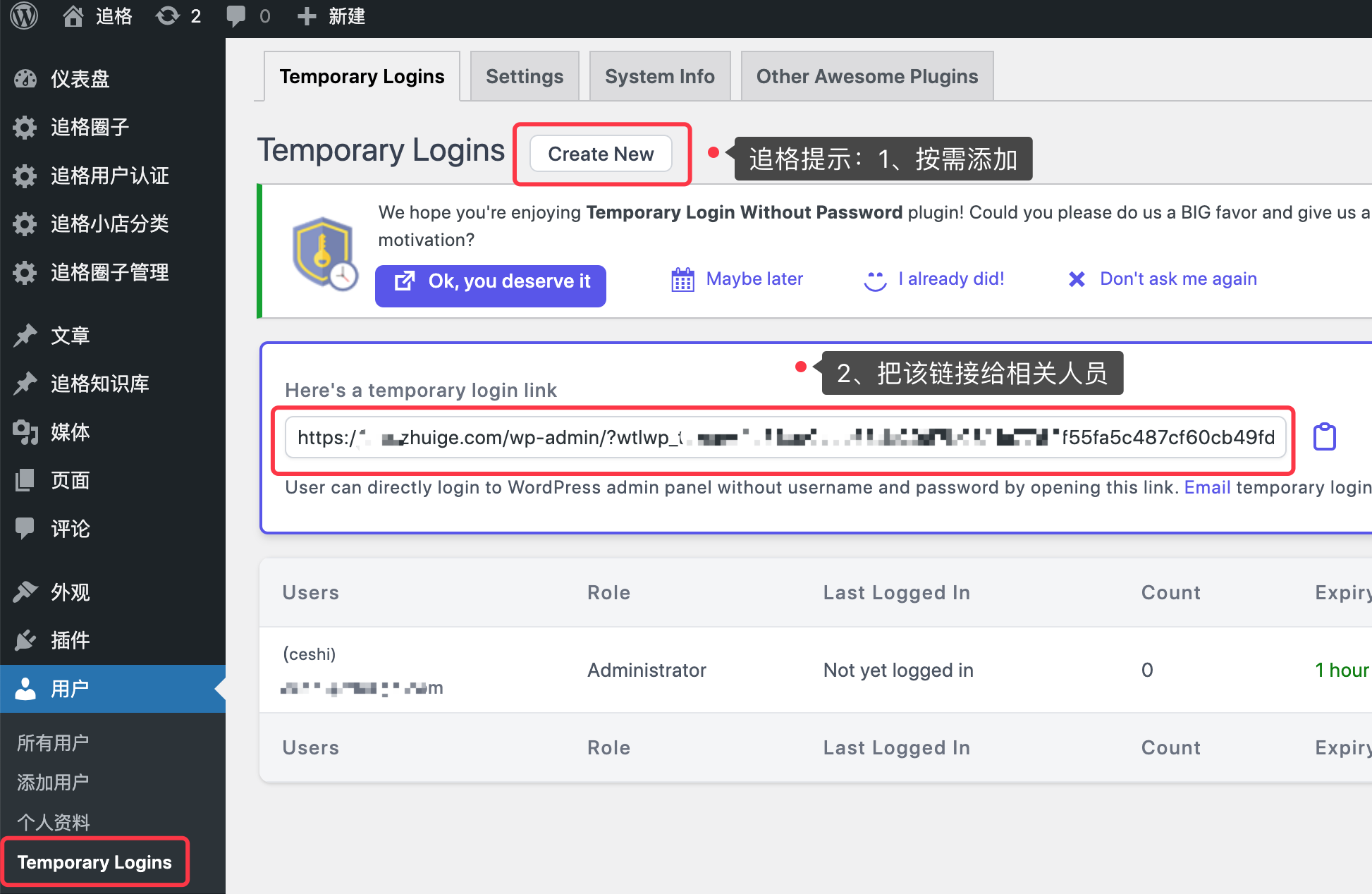The height and width of the screenshot is (894, 1372).
Task: Click the appearance brush icon beside 外观
Action: (x=25, y=592)
